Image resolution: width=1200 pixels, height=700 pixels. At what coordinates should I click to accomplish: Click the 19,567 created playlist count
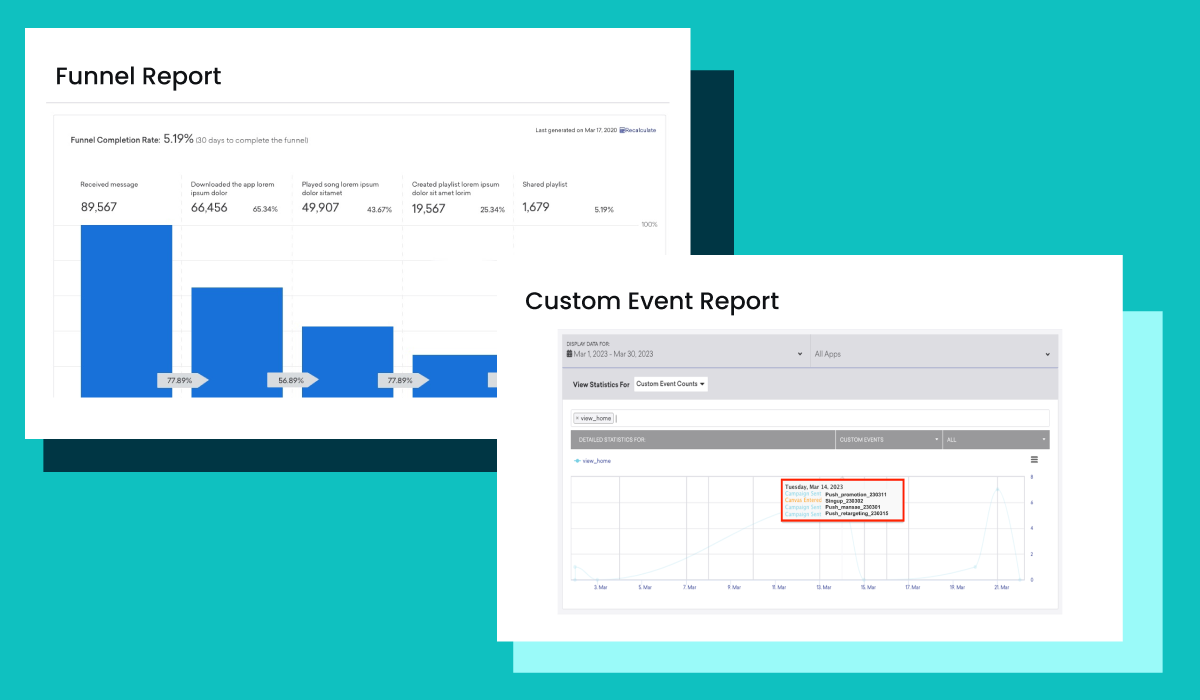(429, 208)
